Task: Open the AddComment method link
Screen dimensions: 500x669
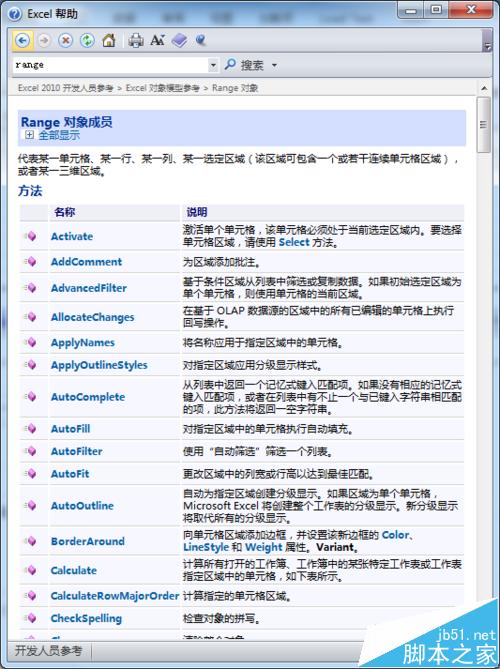Action: [86, 262]
